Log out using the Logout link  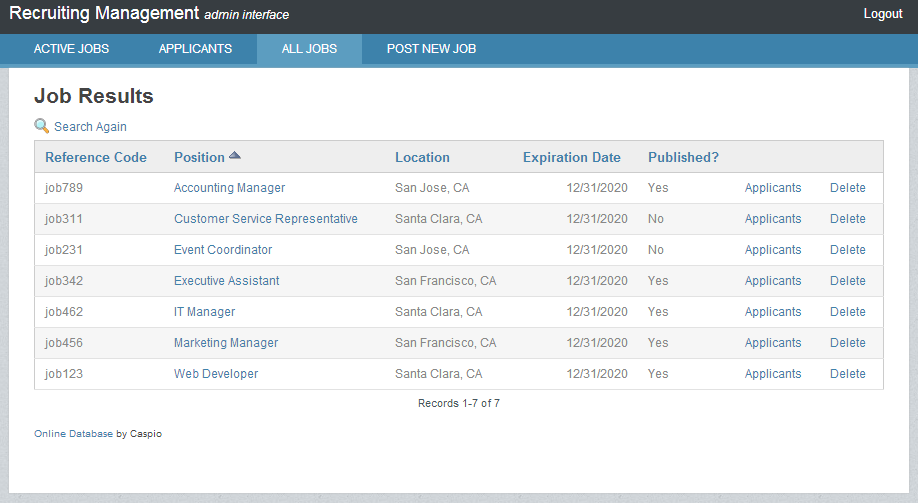pyautogui.click(x=883, y=14)
